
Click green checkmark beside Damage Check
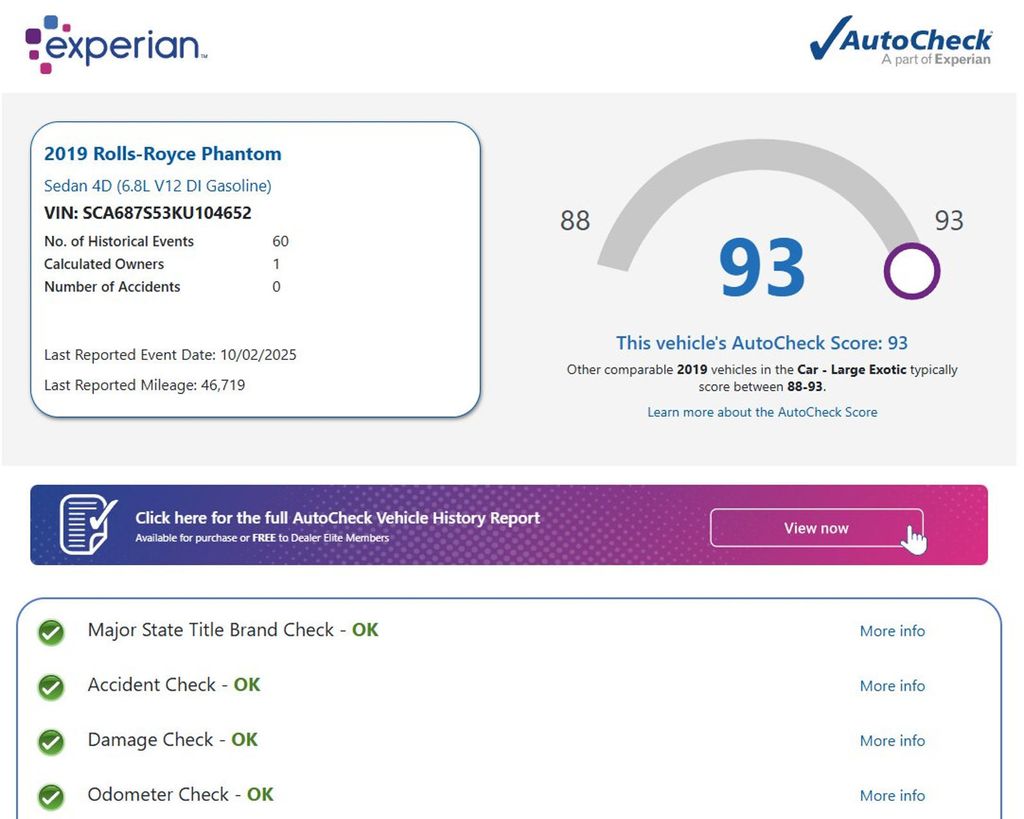click(x=51, y=742)
